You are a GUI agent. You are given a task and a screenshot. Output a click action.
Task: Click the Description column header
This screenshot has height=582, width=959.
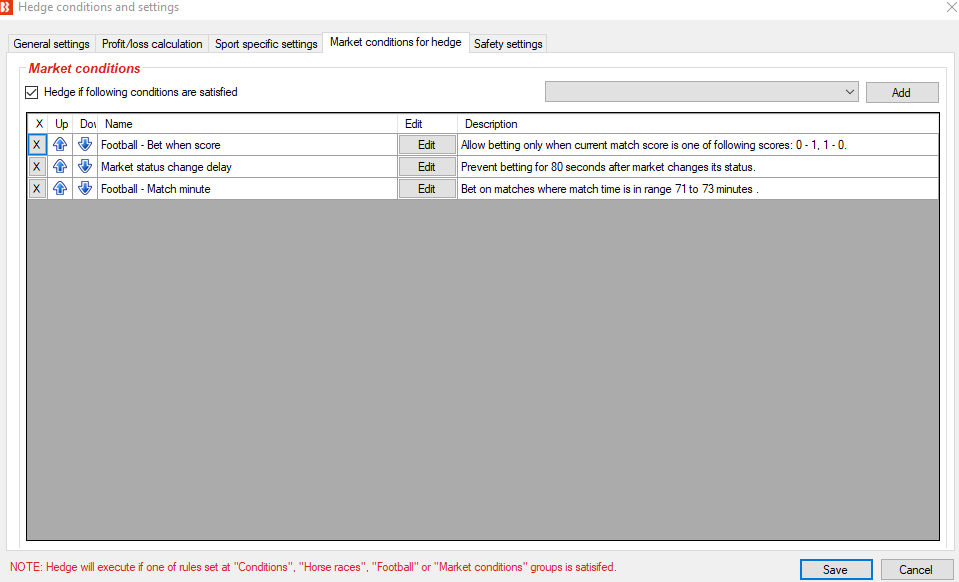[x=698, y=123]
